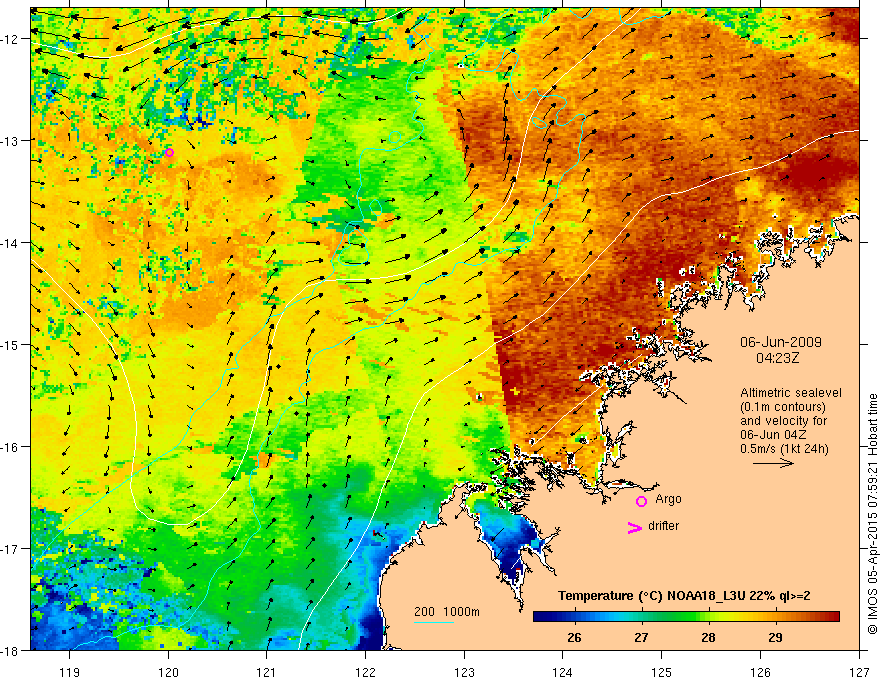The image size is (880, 680).
Task: Click the drifter legend arrowhead symbol
Action: click(634, 527)
